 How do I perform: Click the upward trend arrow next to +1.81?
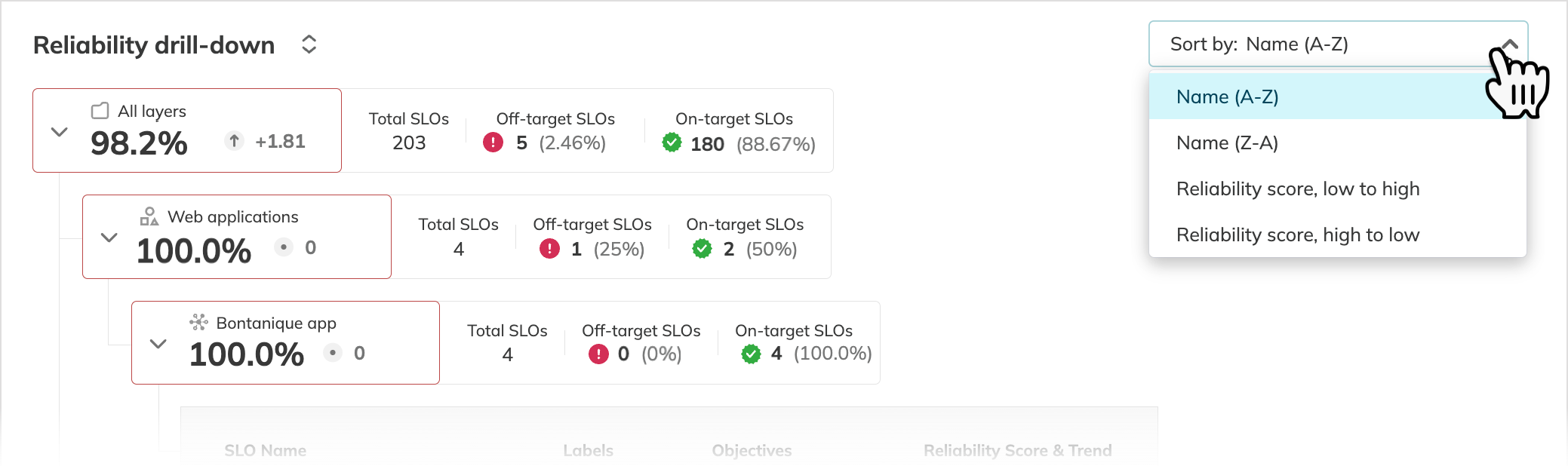[x=232, y=141]
